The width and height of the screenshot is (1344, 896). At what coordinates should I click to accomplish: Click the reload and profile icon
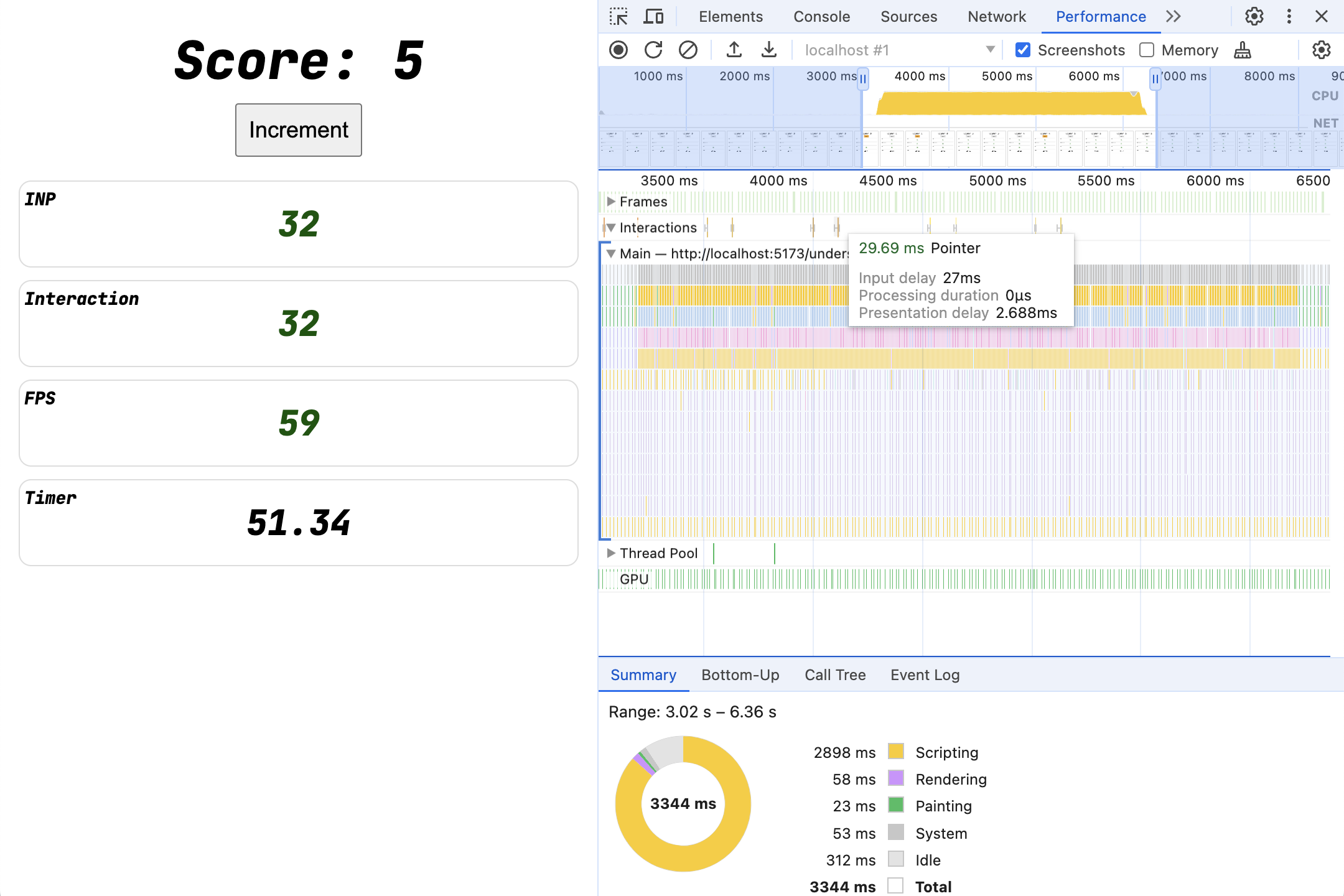(652, 50)
